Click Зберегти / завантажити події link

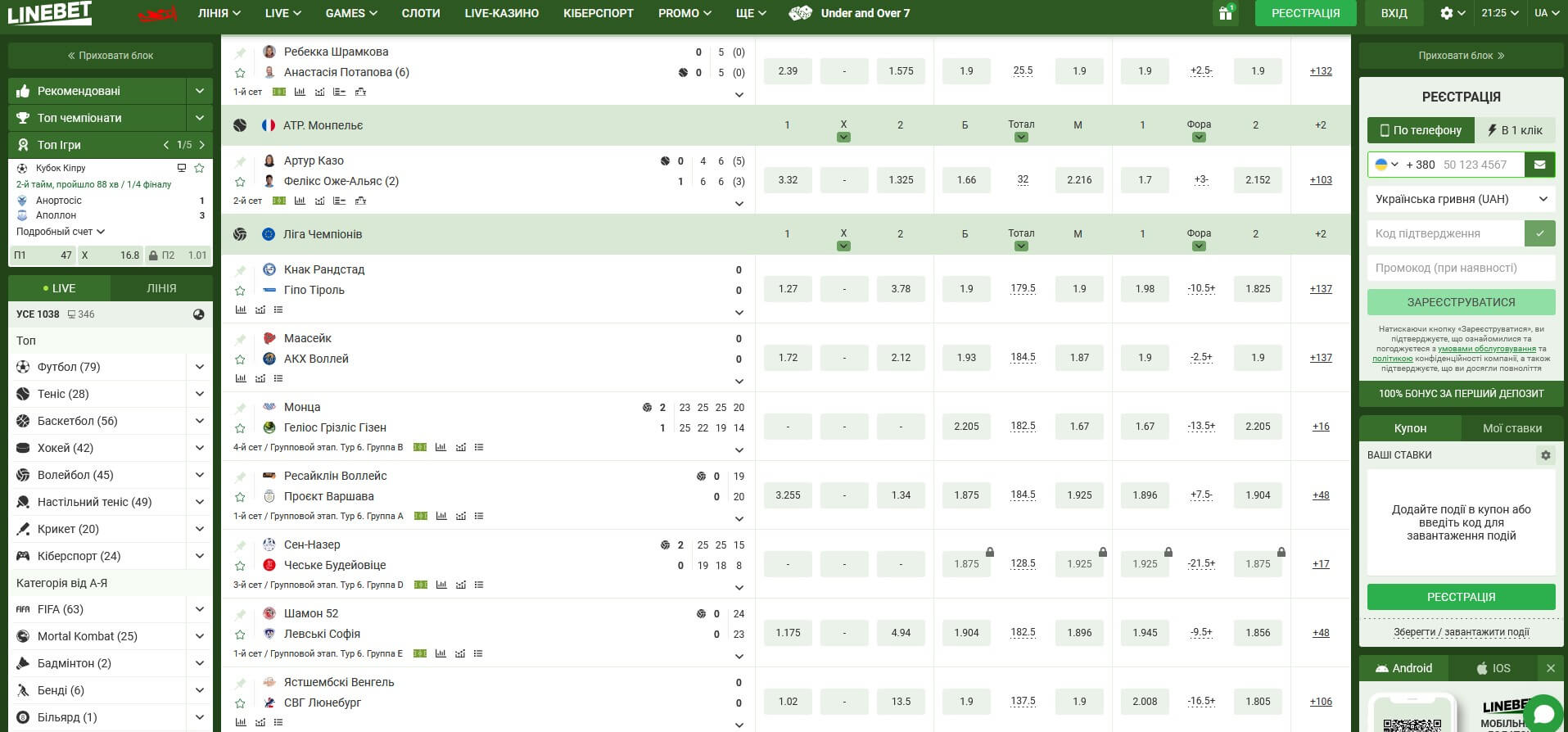click(1462, 632)
